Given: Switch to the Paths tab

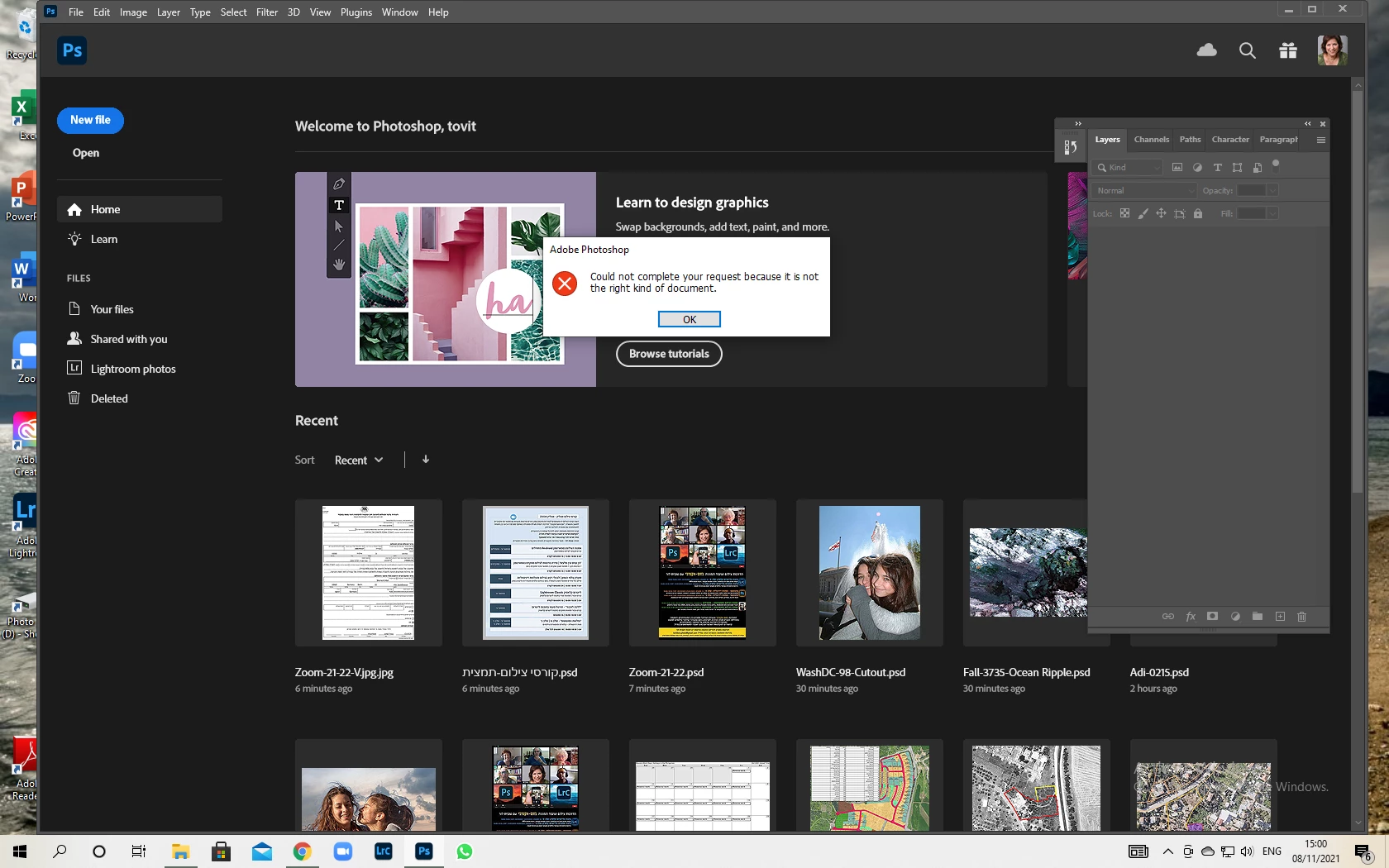Looking at the screenshot, I should tap(1191, 140).
